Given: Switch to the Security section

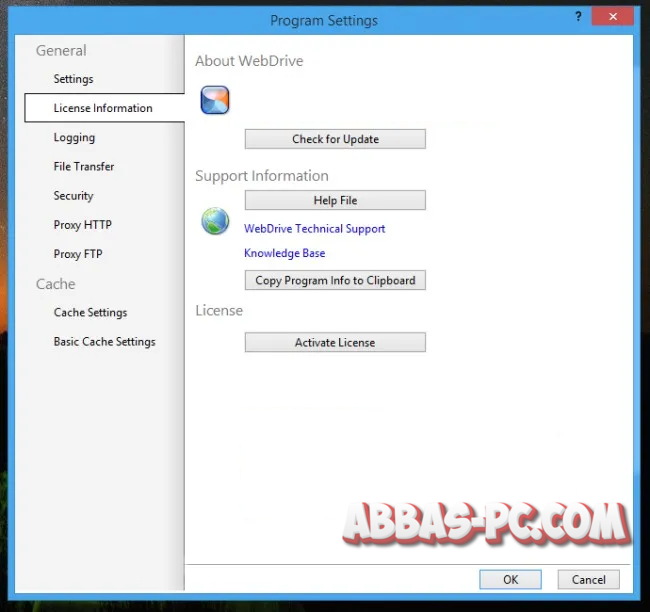Looking at the screenshot, I should click(x=73, y=196).
